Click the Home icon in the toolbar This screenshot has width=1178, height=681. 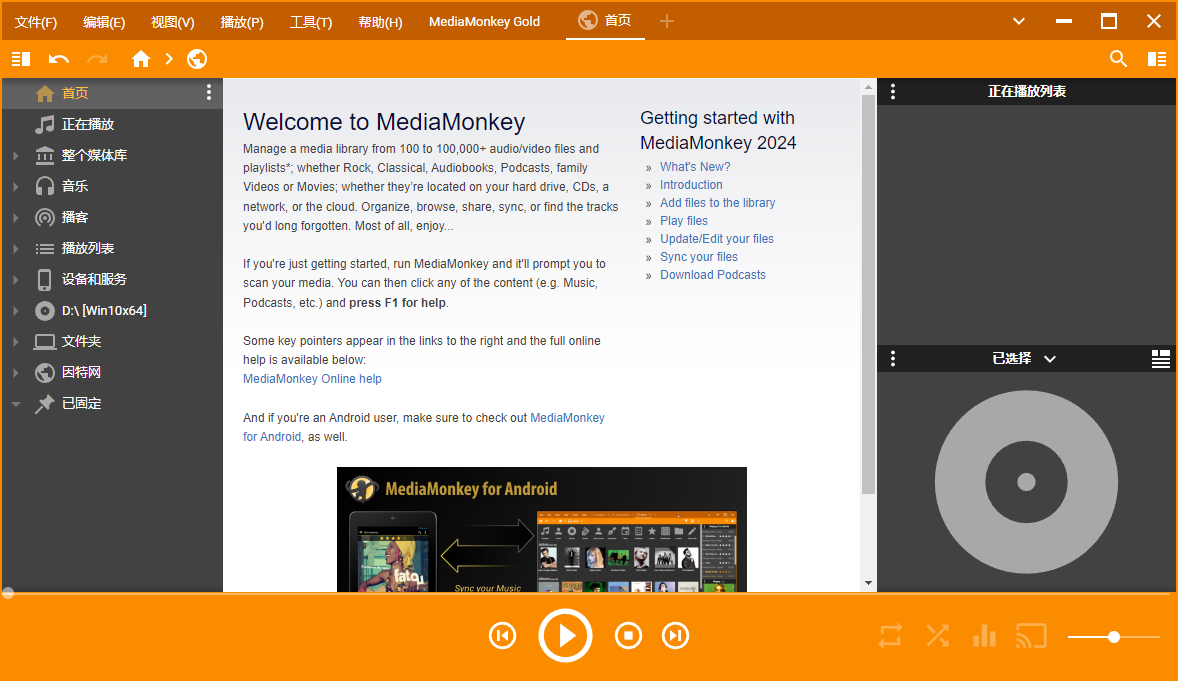[140, 59]
